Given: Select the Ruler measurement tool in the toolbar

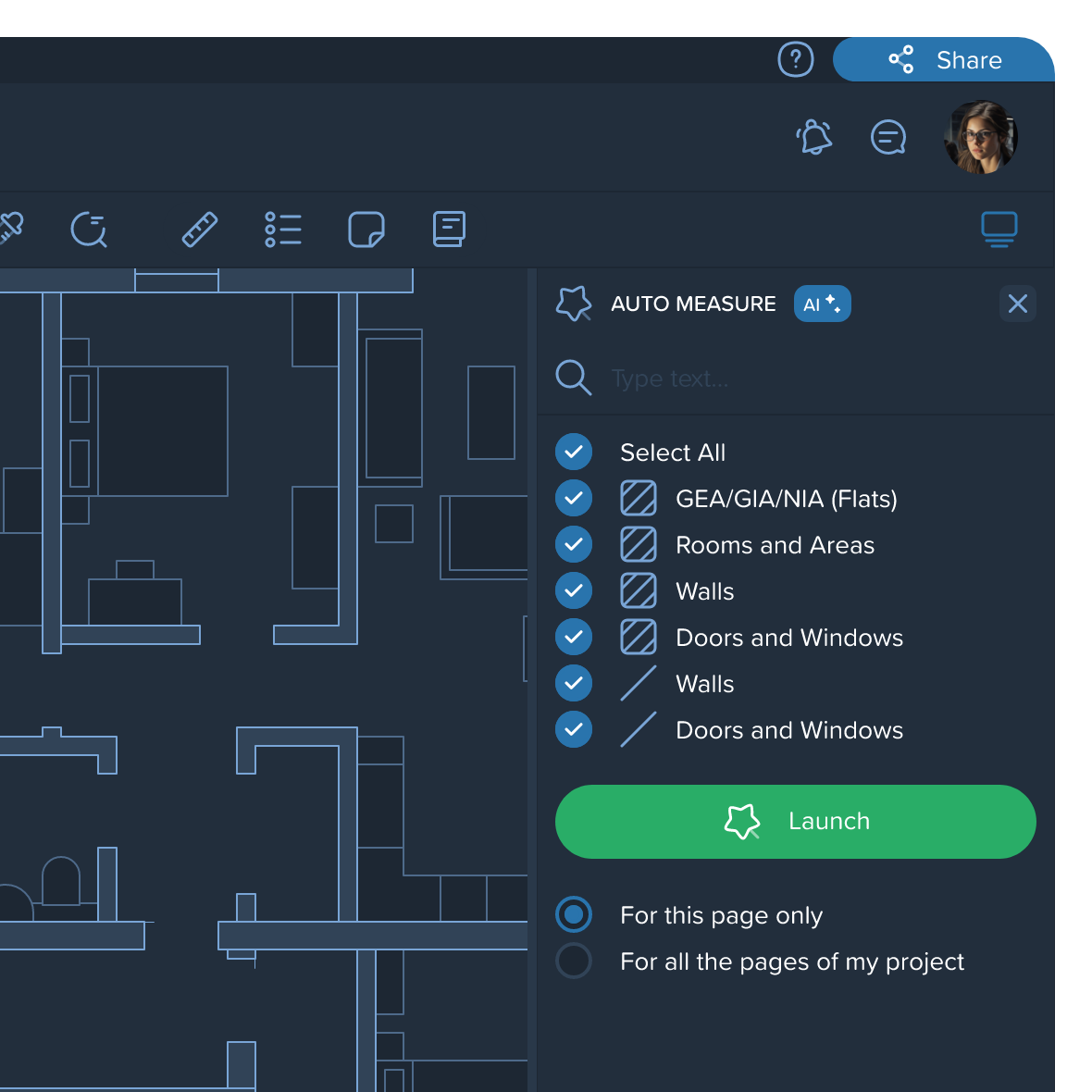Looking at the screenshot, I should (x=200, y=230).
